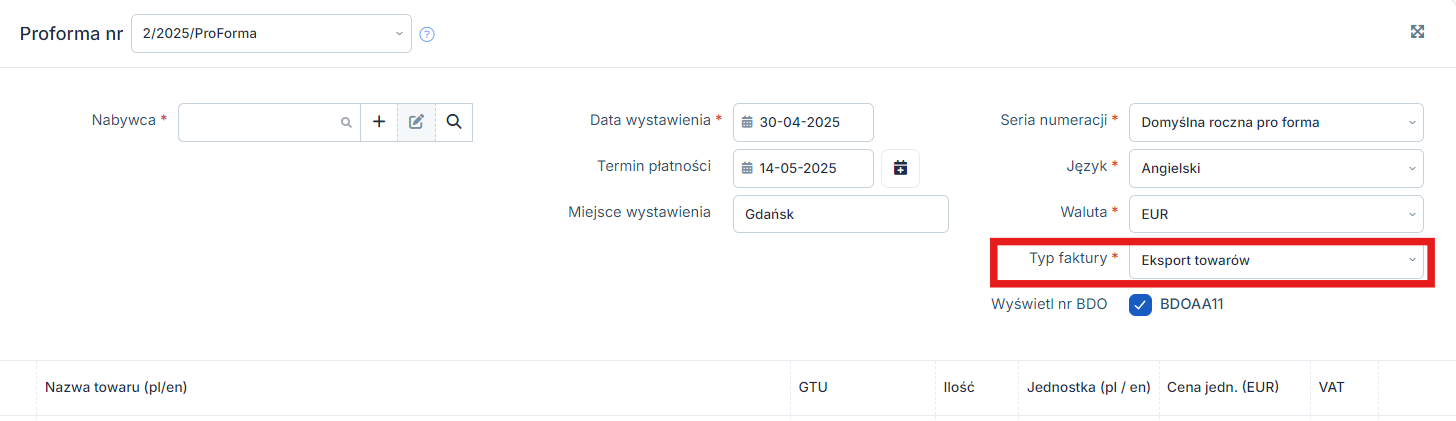Click the help question mark icon

click(427, 34)
